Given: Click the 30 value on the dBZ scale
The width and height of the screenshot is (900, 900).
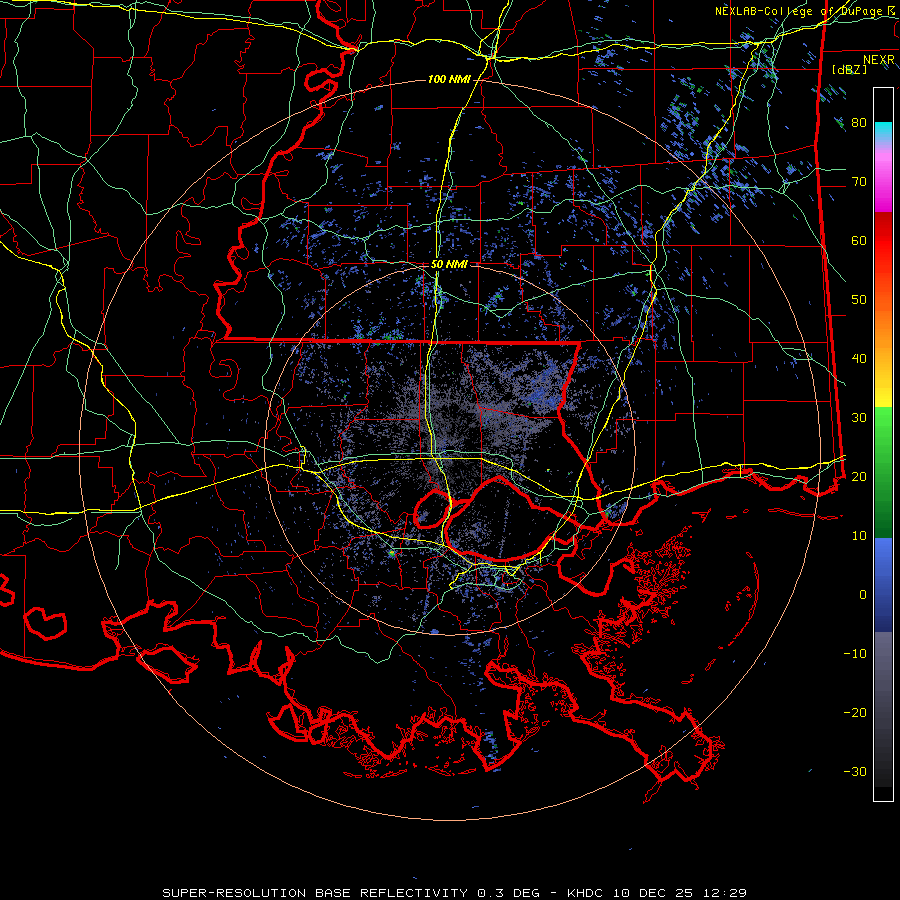Looking at the screenshot, I should [x=859, y=418].
